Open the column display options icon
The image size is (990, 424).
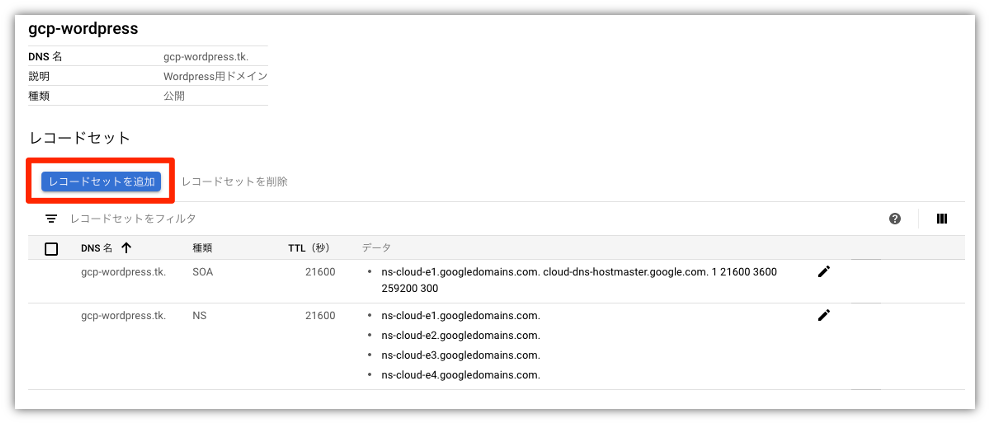point(942,219)
